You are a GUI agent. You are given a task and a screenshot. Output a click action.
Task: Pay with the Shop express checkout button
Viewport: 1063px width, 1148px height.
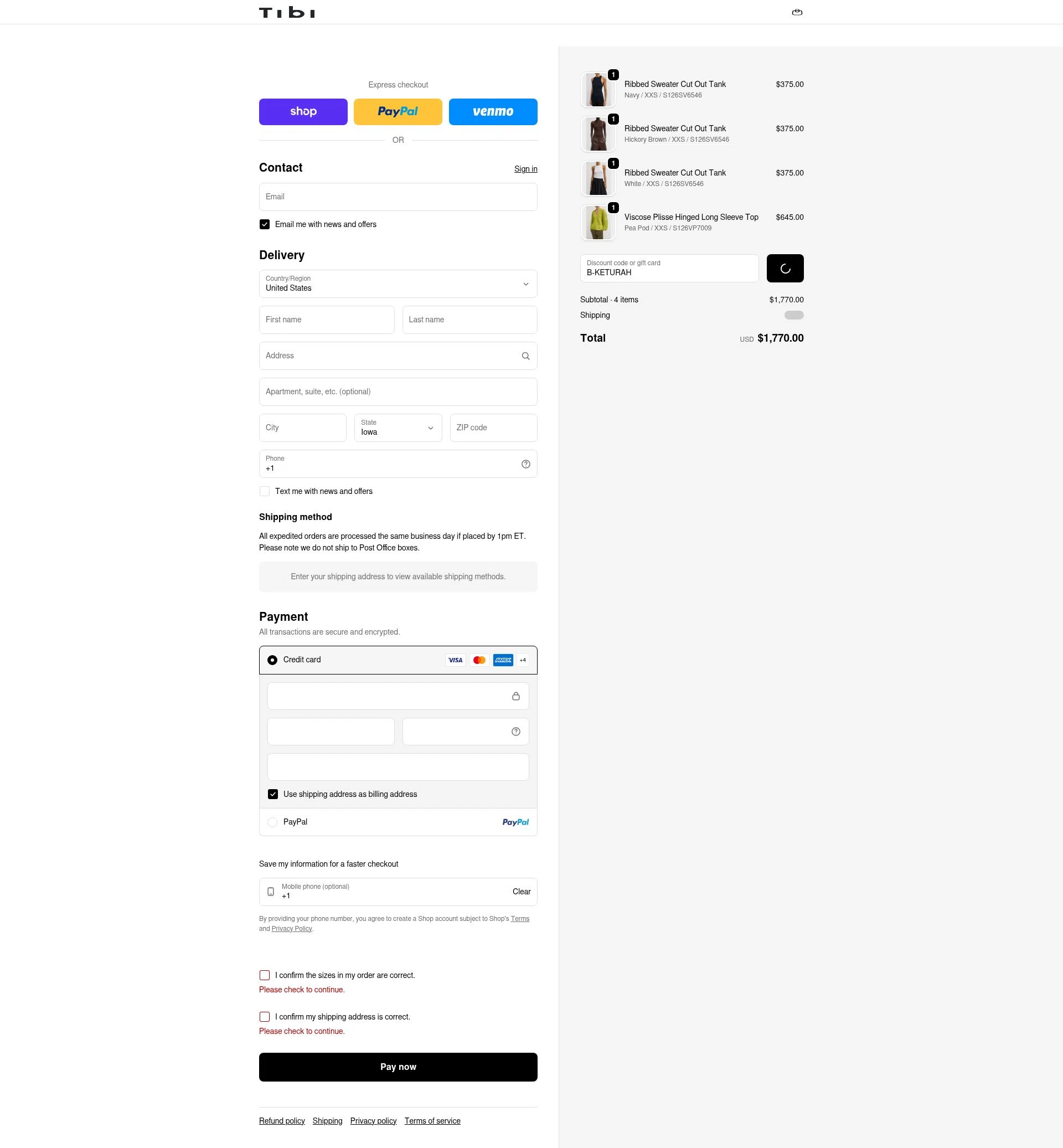pyautogui.click(x=303, y=112)
